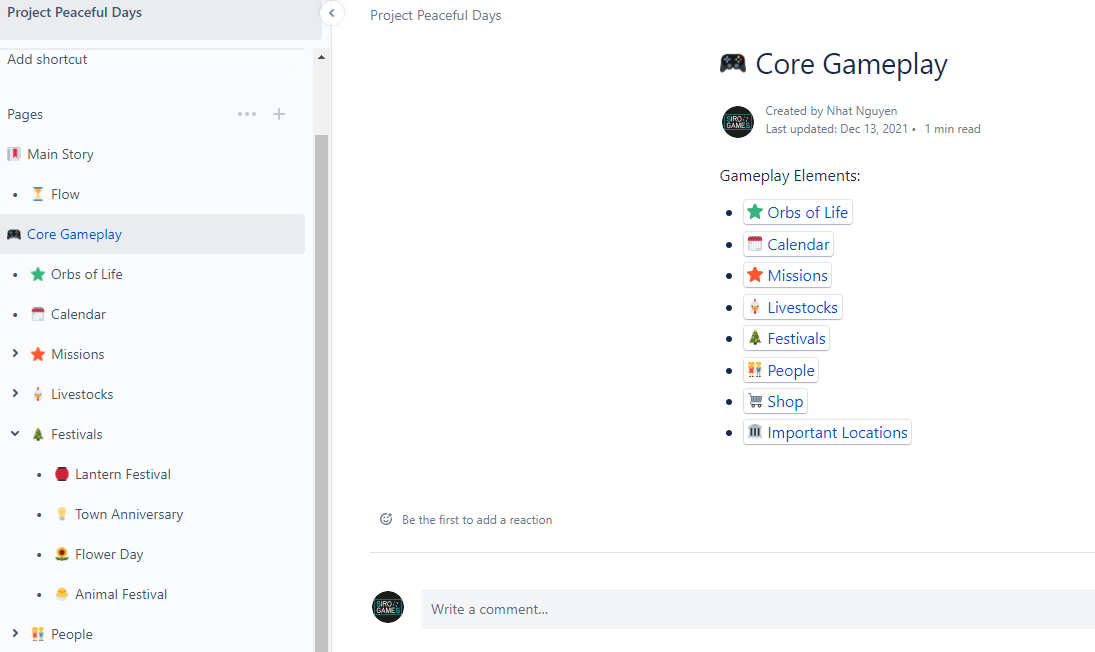Image resolution: width=1095 pixels, height=652 pixels.
Task: Click the building icon beside Important Locations
Action: (x=755, y=432)
